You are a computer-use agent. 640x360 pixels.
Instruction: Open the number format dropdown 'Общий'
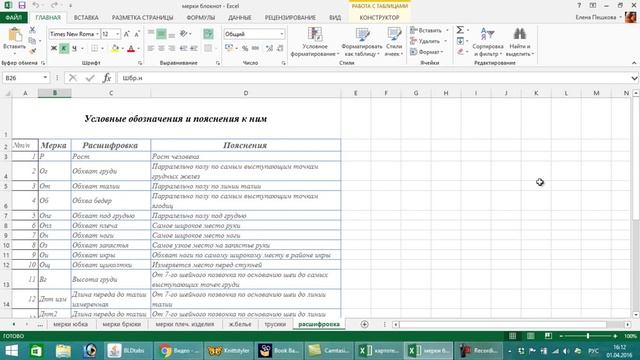click(282, 34)
